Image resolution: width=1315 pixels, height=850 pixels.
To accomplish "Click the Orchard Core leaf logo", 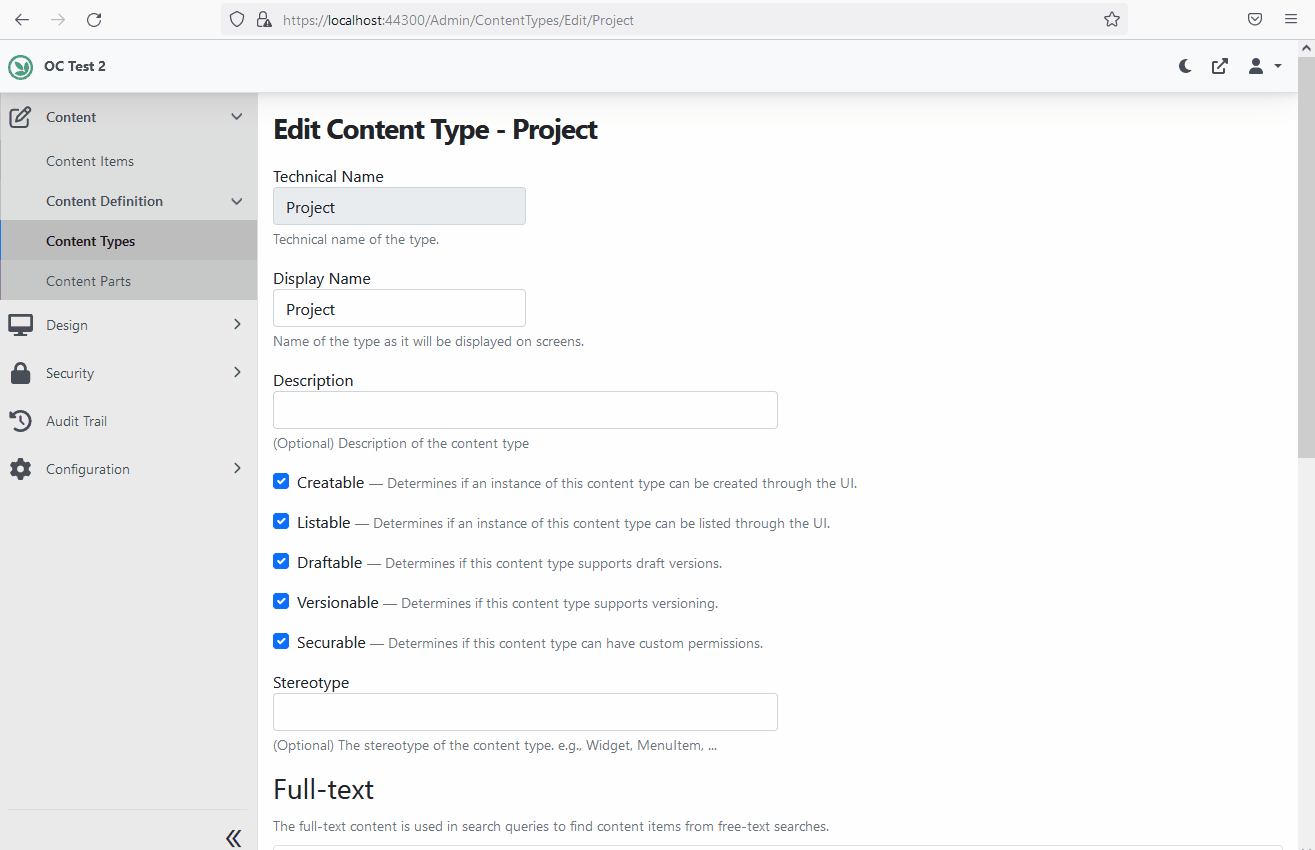I will point(20,67).
